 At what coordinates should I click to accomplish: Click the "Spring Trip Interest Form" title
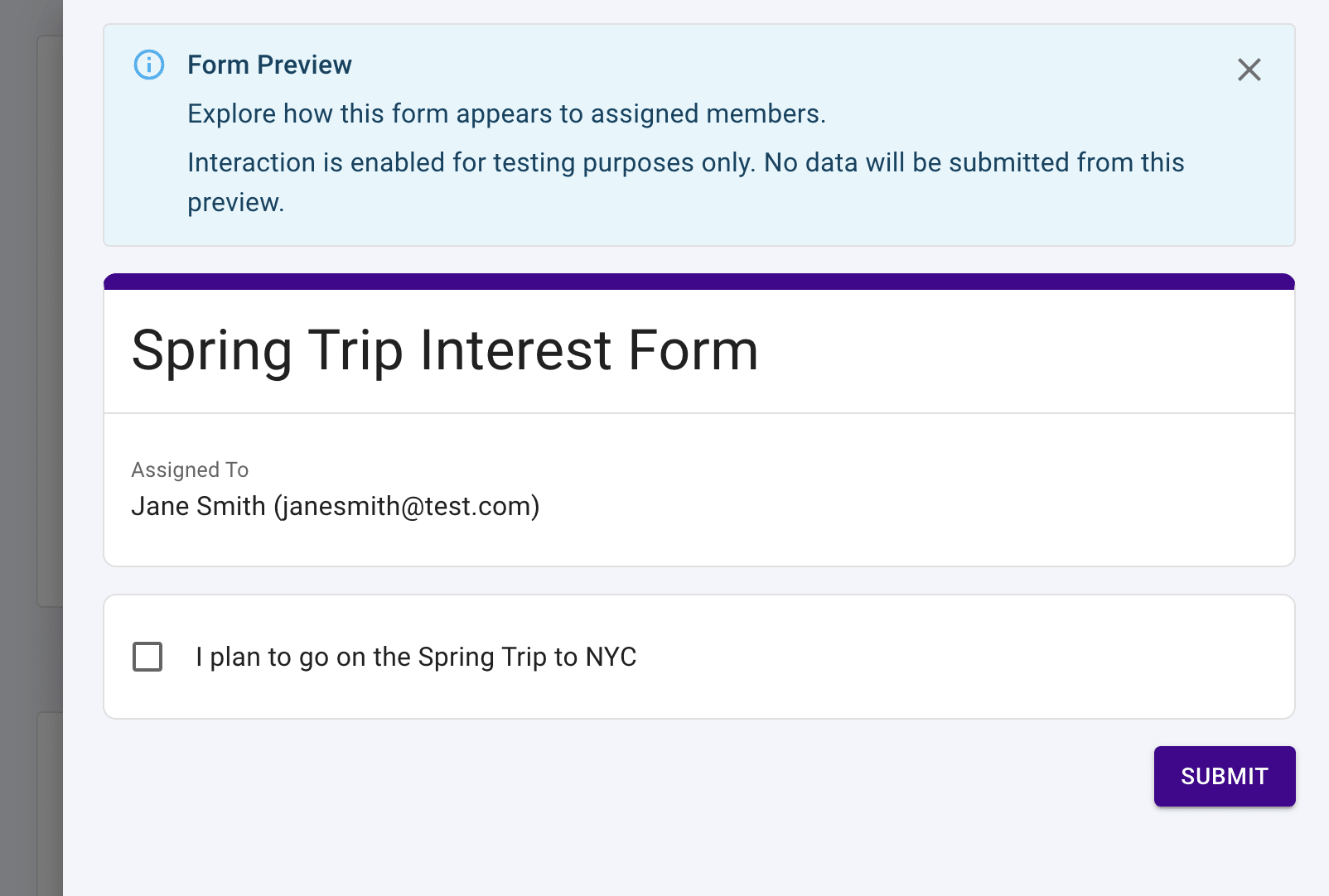click(445, 350)
